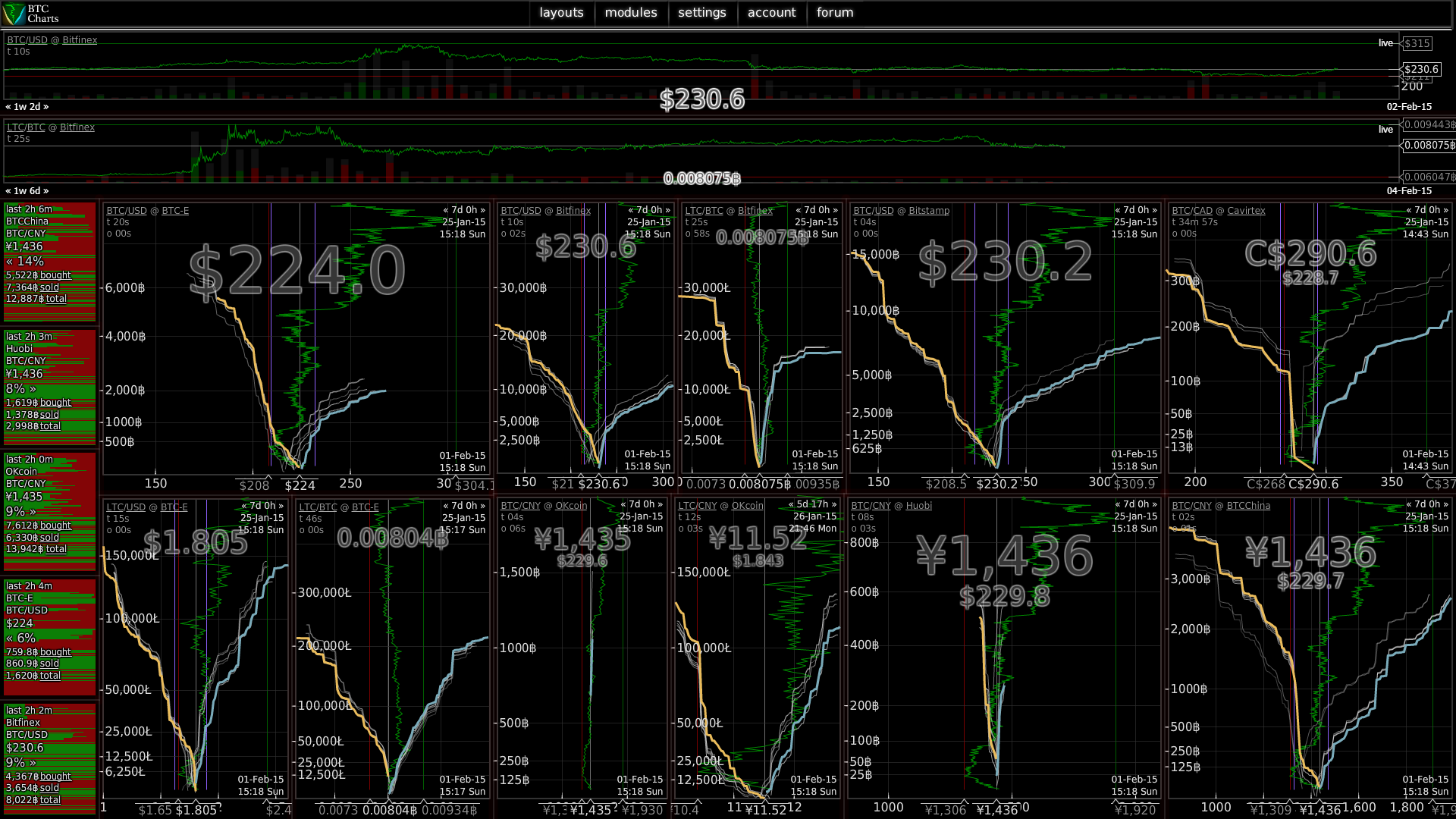Screen dimensions: 1456x819
Task: Click the C$290.6 price on Cavirtex chart
Action: click(1310, 253)
